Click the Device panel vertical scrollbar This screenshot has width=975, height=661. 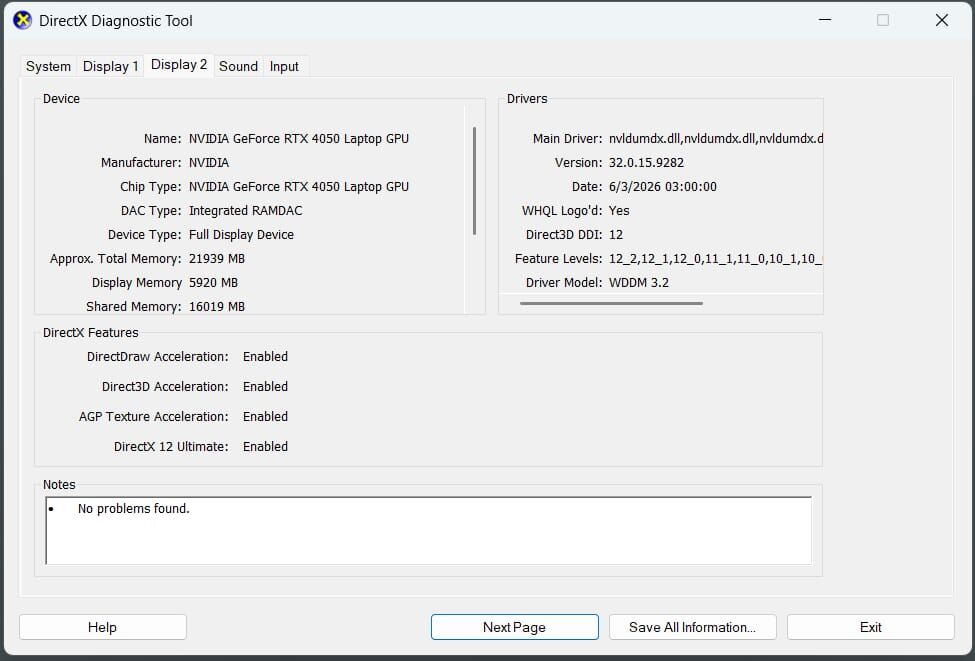(474, 181)
